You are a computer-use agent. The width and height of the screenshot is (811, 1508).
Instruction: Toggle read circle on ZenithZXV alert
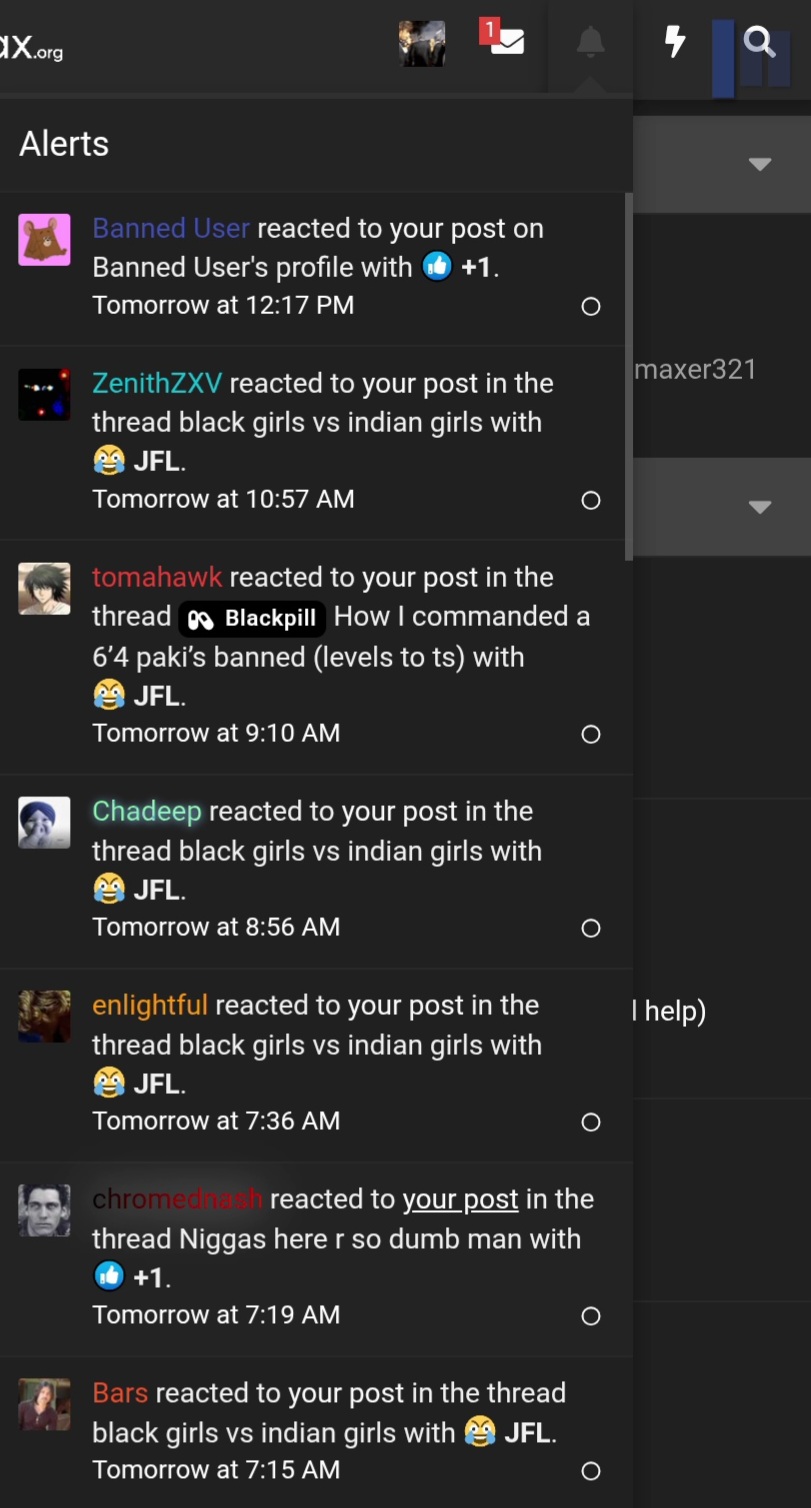[591, 500]
